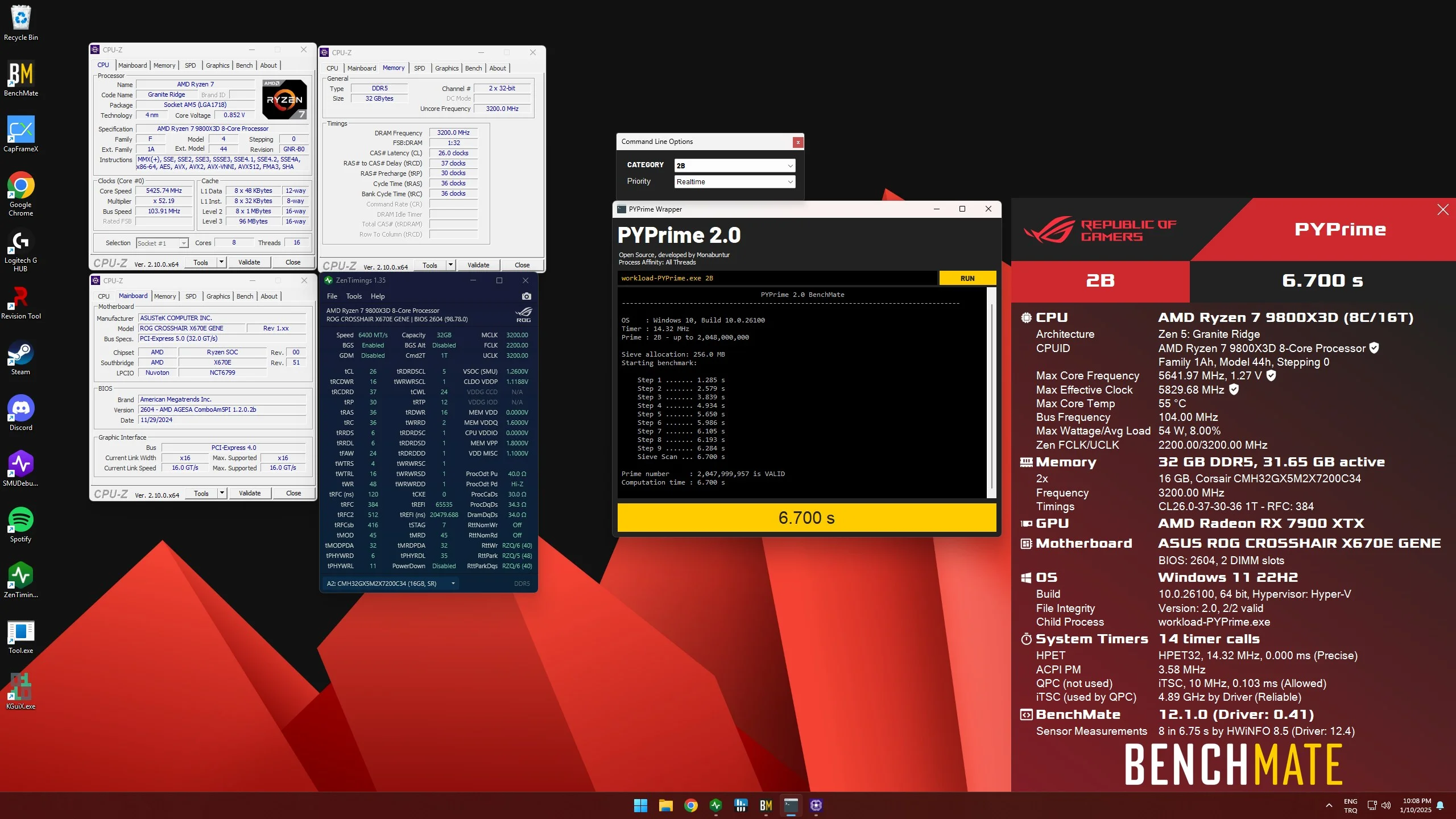The width and height of the screenshot is (1456, 819).
Task: Click the yellow 6.700 s result bar
Action: tap(806, 518)
